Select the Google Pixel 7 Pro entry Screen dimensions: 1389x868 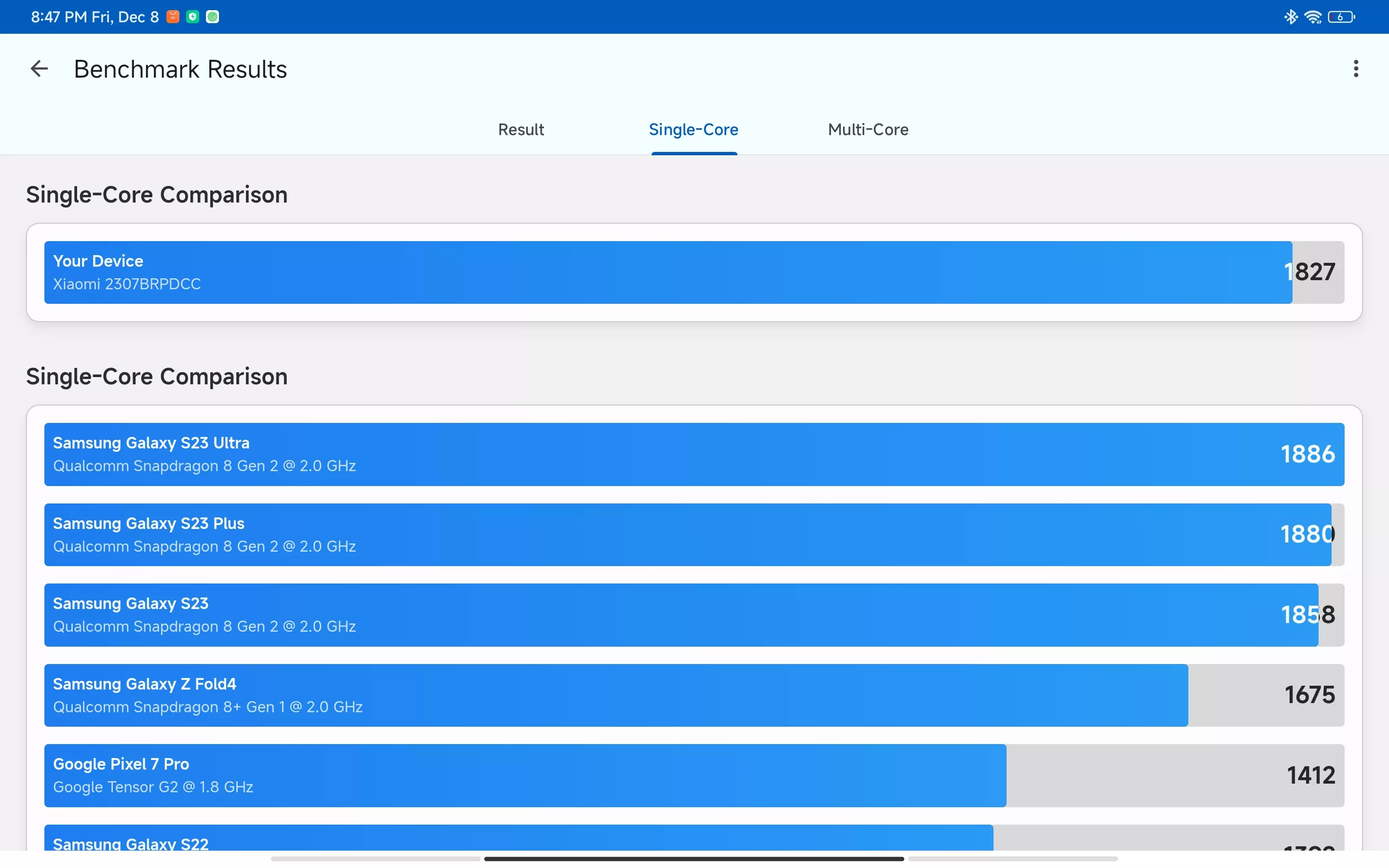pos(694,775)
